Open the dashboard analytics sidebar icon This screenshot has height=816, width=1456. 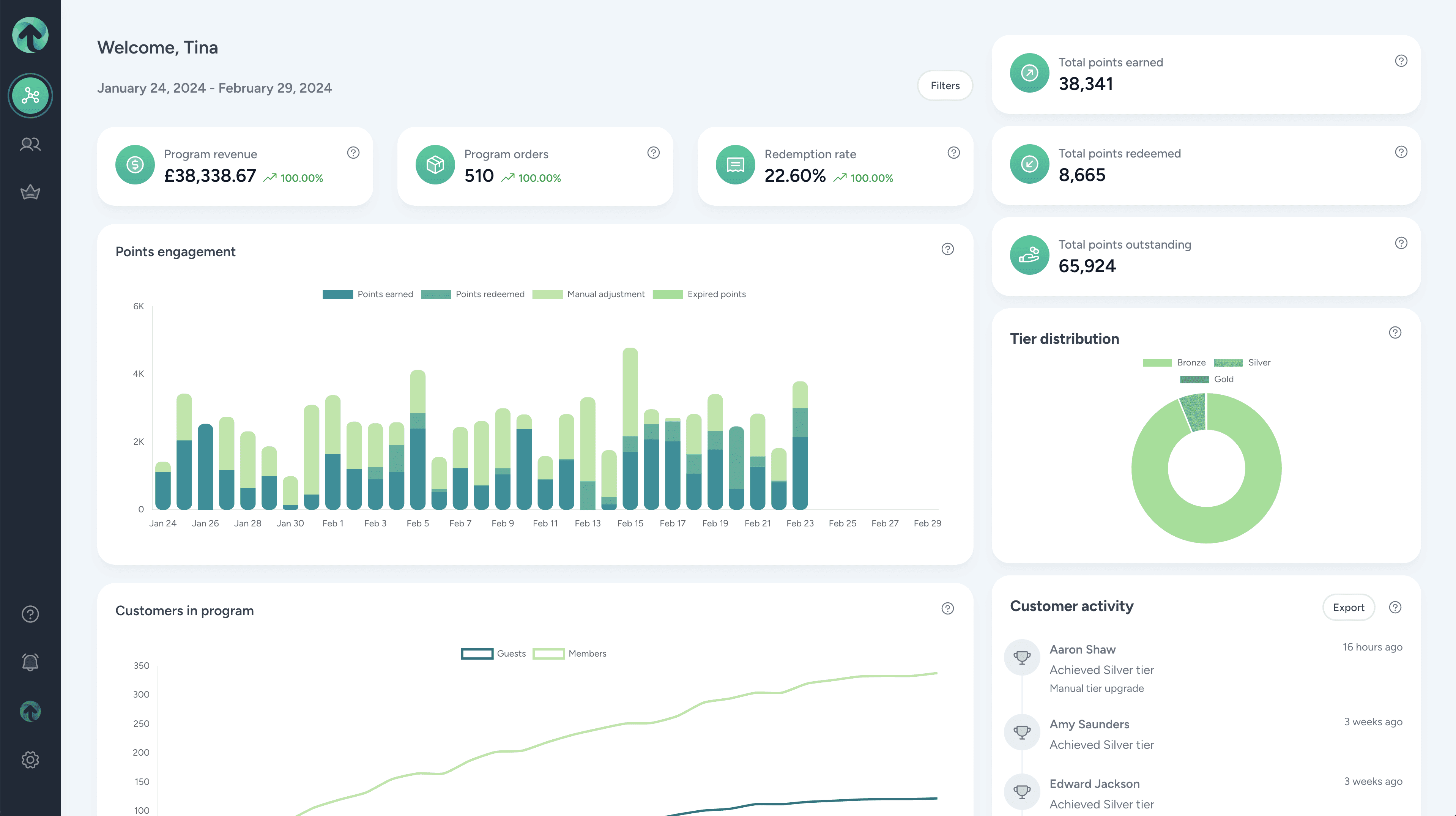[30, 96]
